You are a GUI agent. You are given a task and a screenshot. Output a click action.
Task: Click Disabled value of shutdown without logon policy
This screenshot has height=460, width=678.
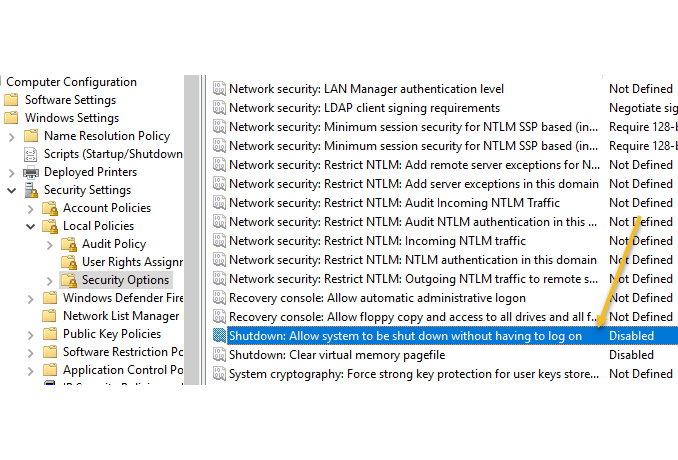pyautogui.click(x=631, y=336)
